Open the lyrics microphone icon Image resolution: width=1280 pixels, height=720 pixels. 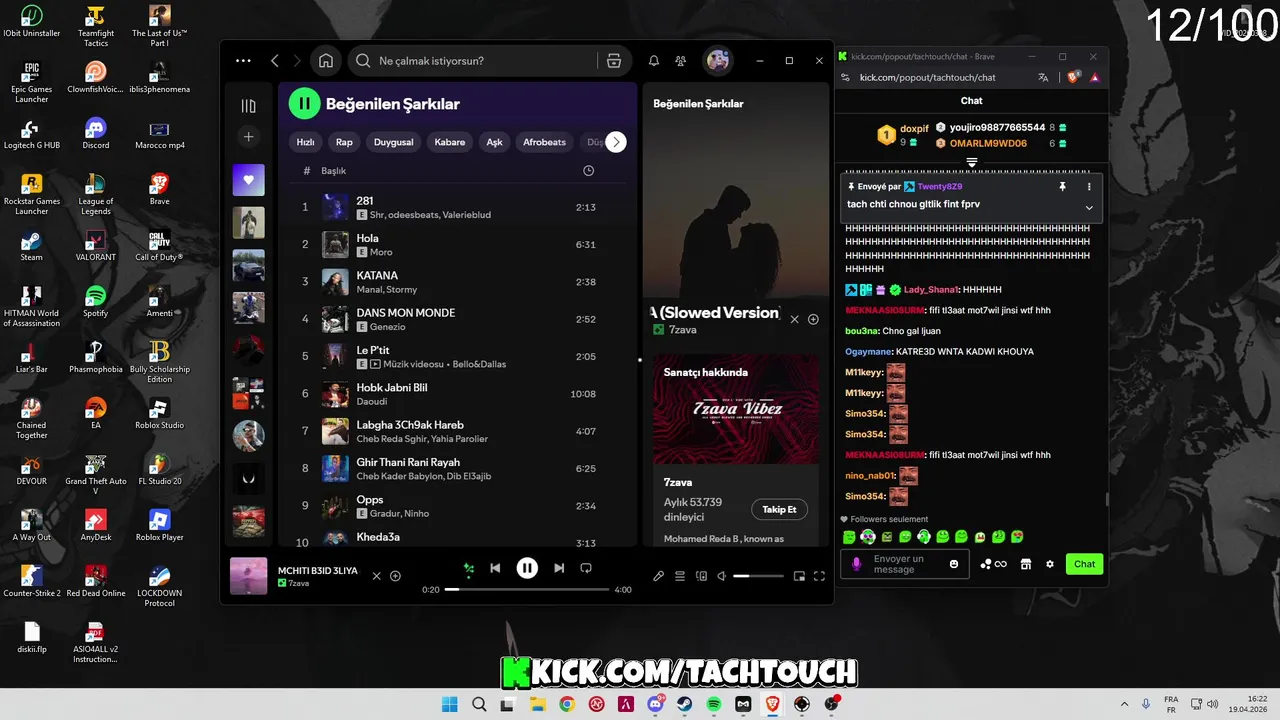(658, 576)
